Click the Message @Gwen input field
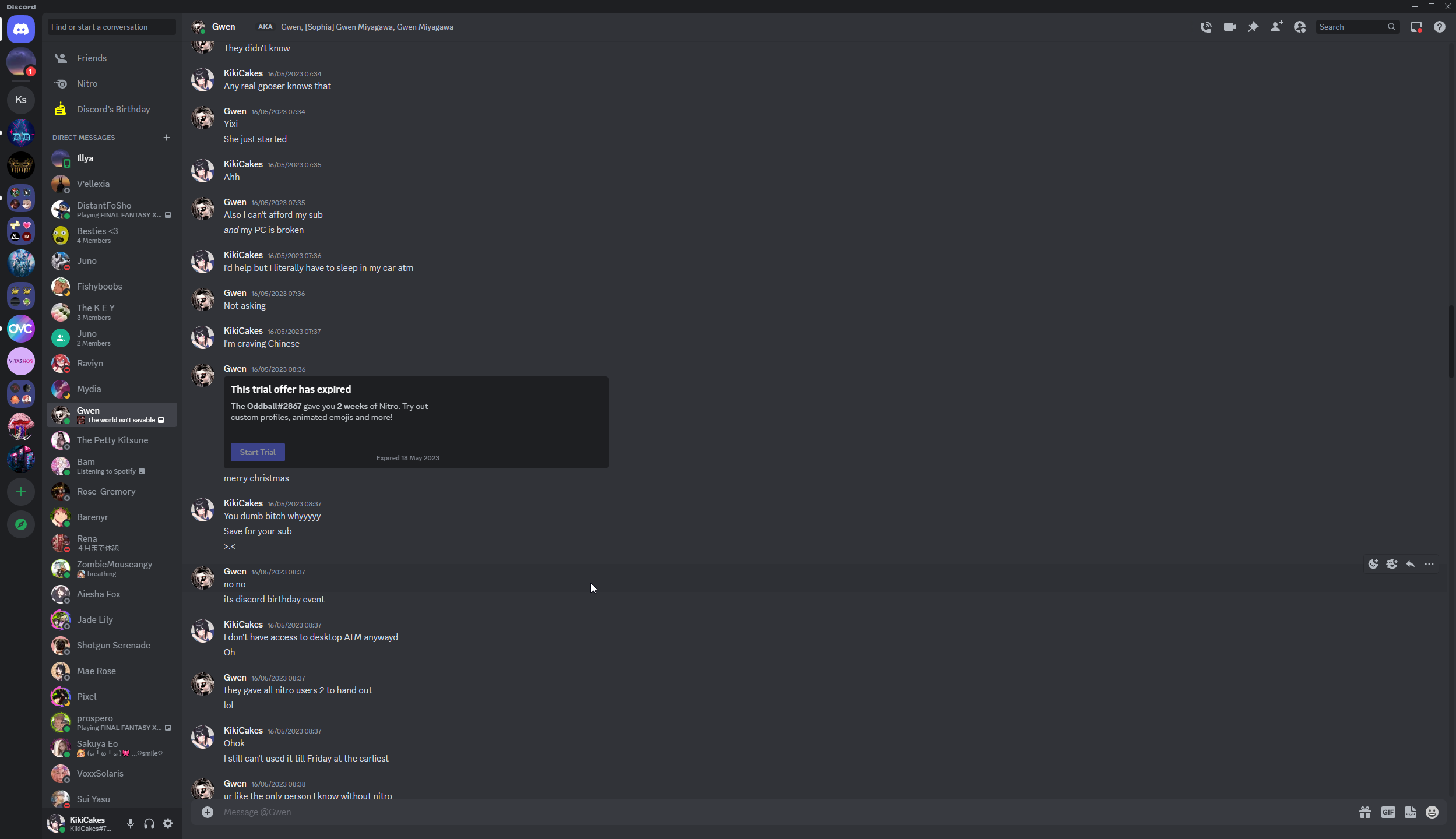The image size is (1456, 839). point(787,812)
